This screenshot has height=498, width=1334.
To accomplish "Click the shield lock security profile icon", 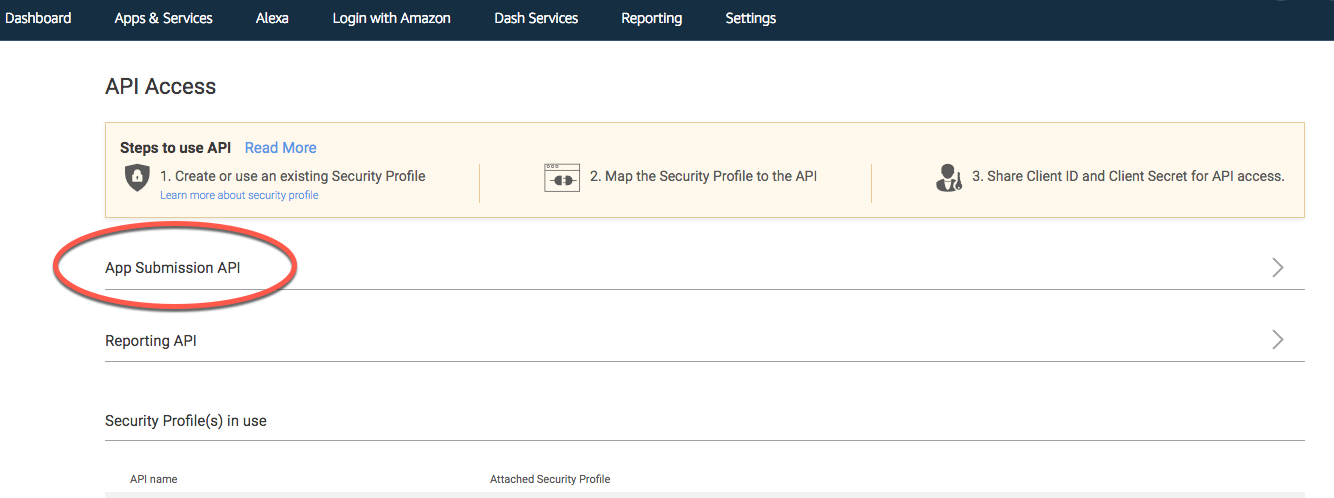I will pos(137,178).
